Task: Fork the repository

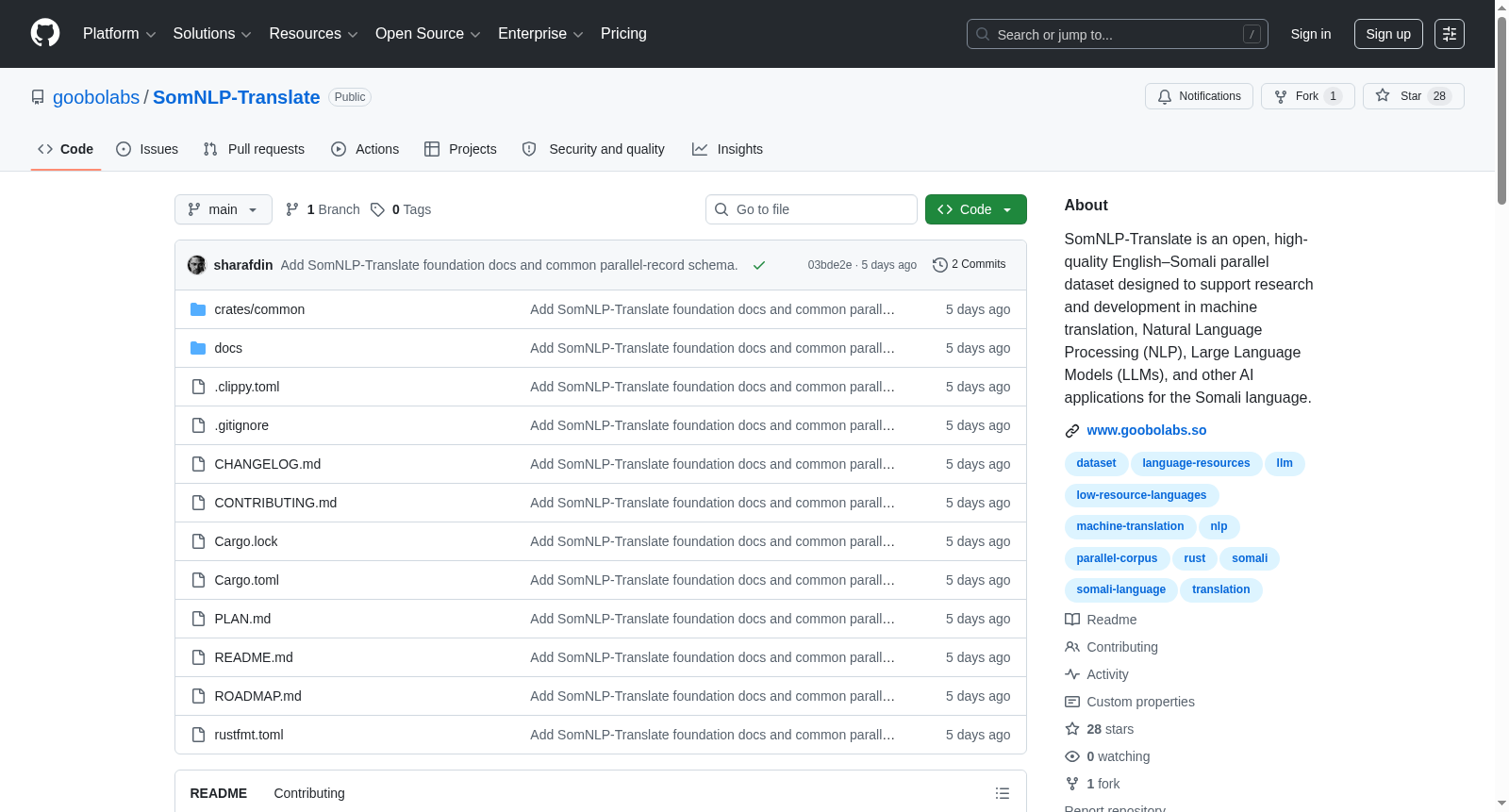Action: tap(1307, 96)
